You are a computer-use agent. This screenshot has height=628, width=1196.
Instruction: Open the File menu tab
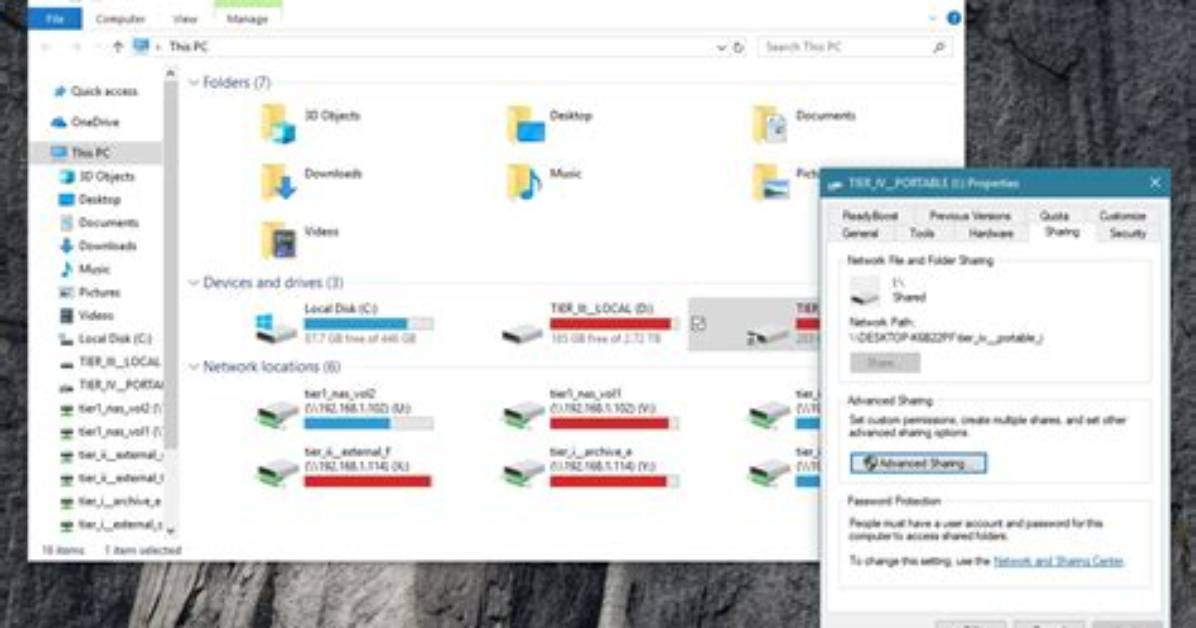[x=54, y=18]
